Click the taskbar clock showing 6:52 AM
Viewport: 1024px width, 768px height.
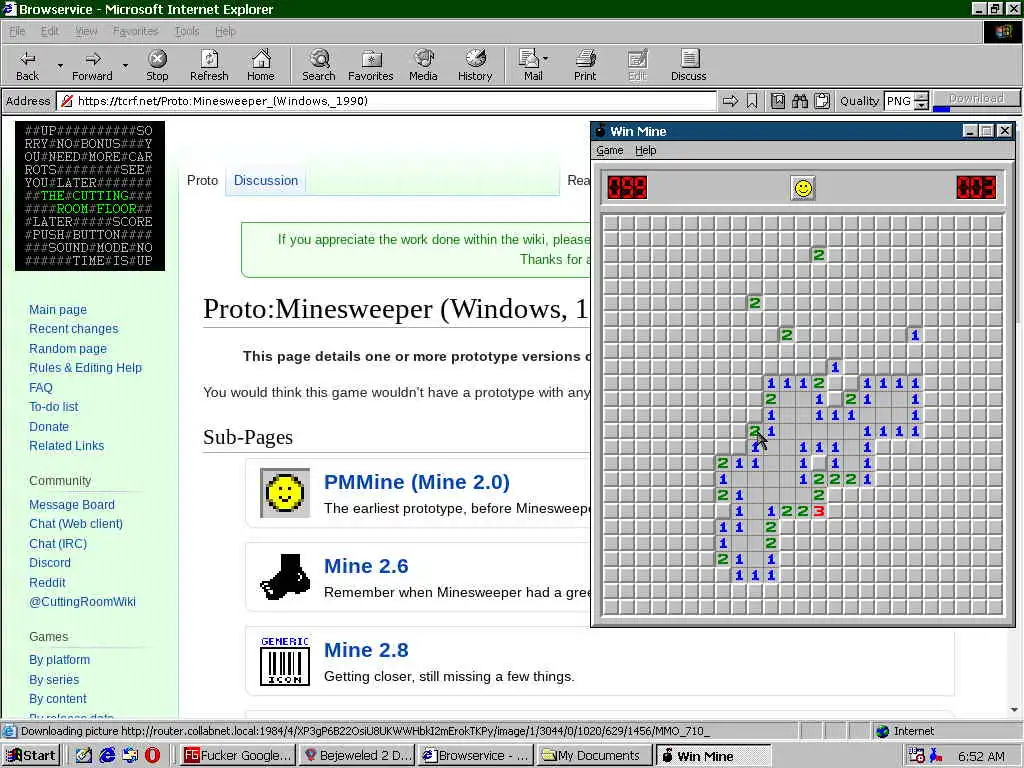[x=981, y=756]
